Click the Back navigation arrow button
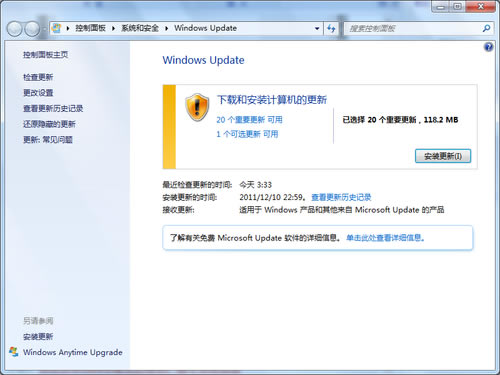 [x=14, y=29]
